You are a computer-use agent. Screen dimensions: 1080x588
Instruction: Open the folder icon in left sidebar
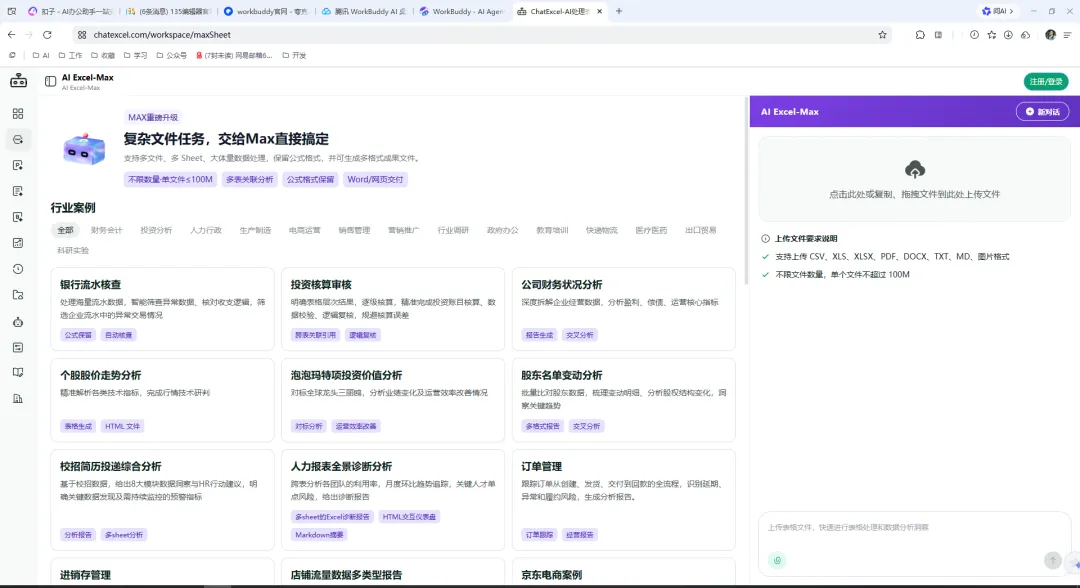point(18,295)
